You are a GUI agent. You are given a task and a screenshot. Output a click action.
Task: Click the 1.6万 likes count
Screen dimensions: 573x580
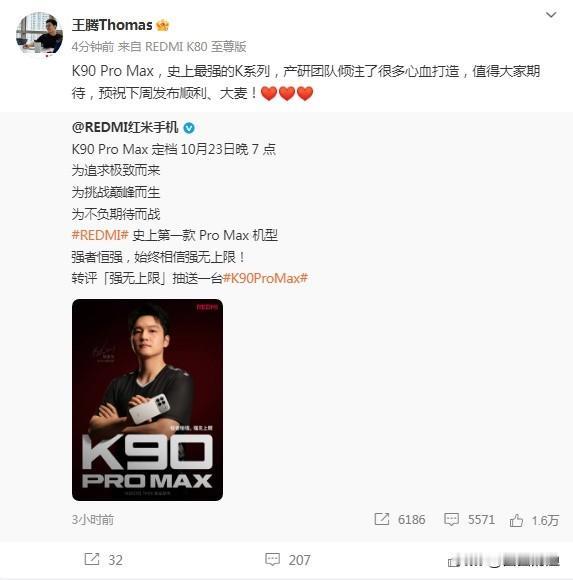[545, 520]
